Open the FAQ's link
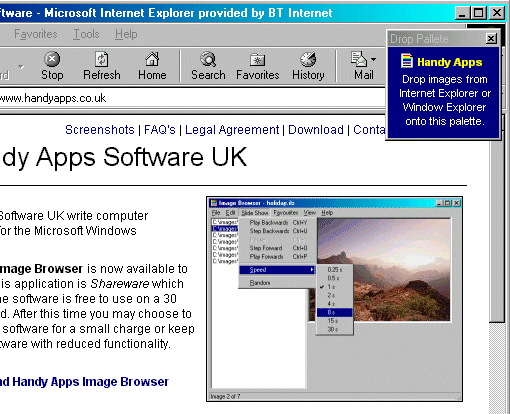Viewport: 510px width, 414px height. click(160, 130)
